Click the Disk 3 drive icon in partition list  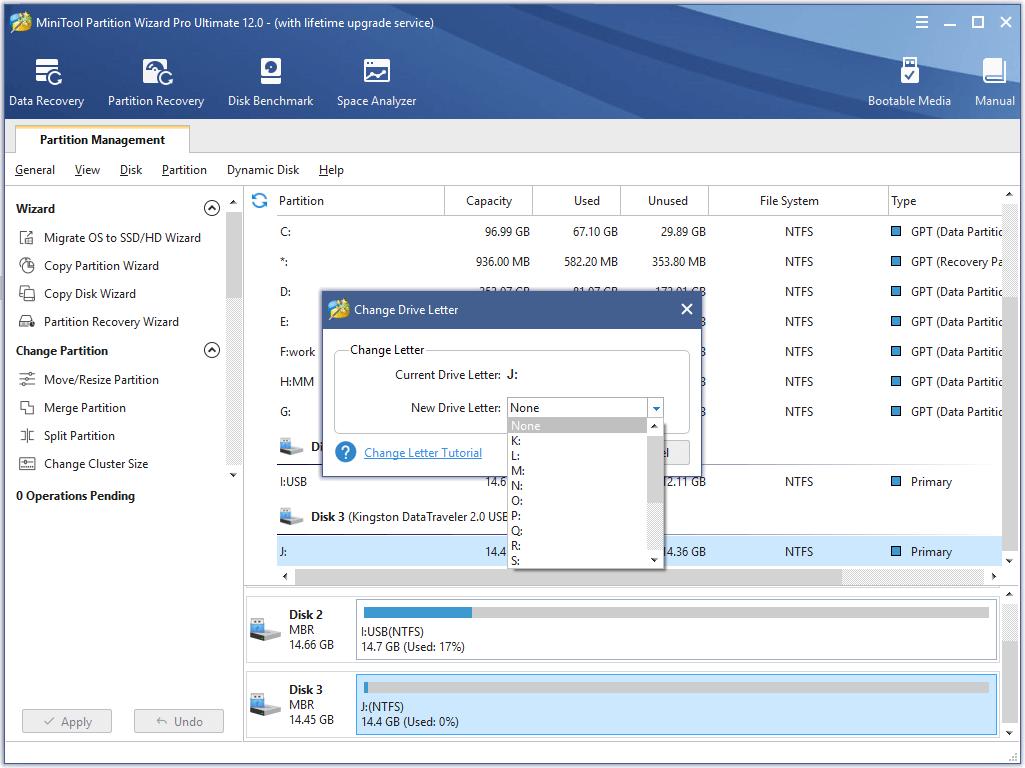(292, 517)
